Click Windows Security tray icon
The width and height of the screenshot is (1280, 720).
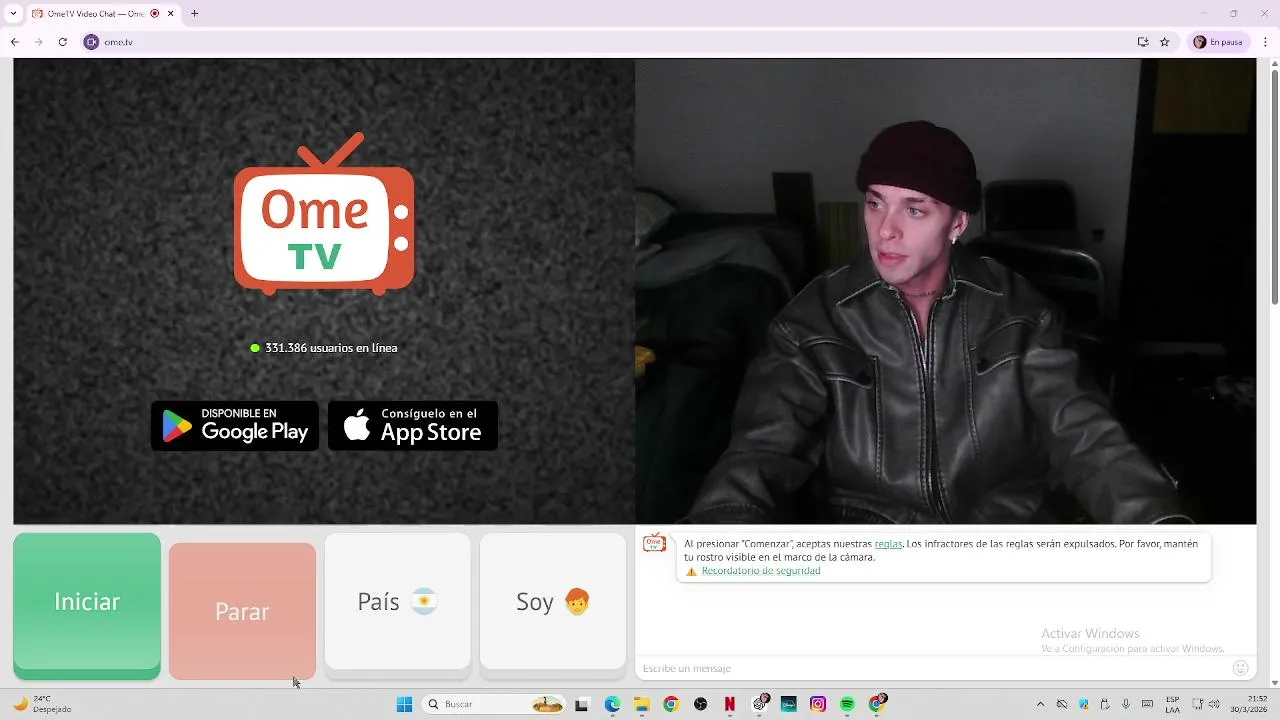pos(1083,704)
